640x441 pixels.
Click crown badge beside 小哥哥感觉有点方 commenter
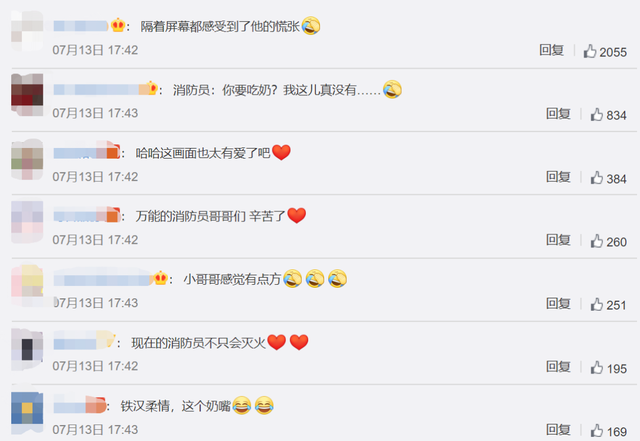[160, 278]
